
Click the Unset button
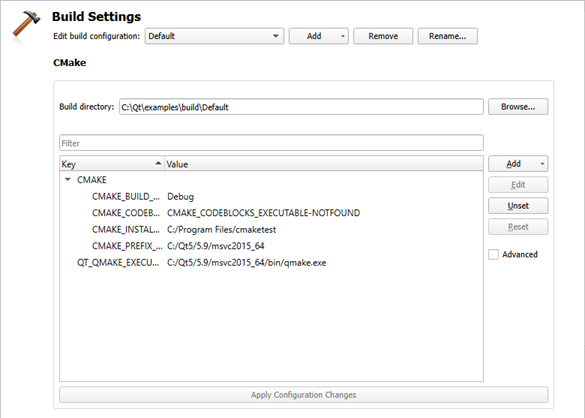click(518, 206)
